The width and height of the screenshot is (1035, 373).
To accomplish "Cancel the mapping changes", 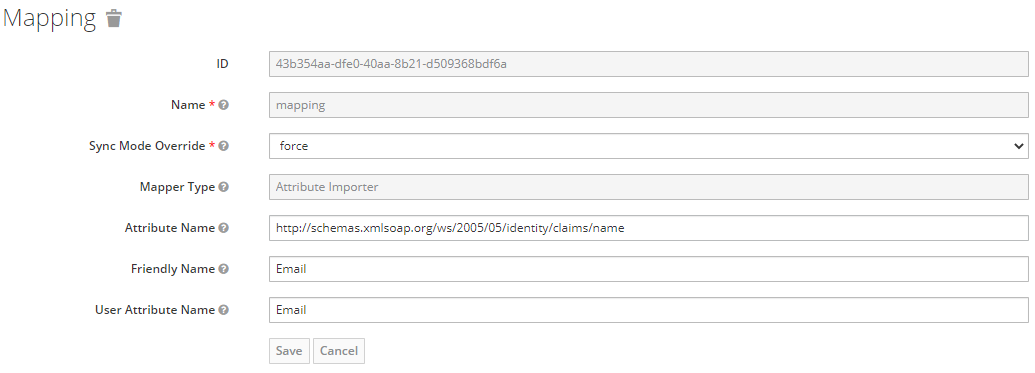I will click(339, 351).
